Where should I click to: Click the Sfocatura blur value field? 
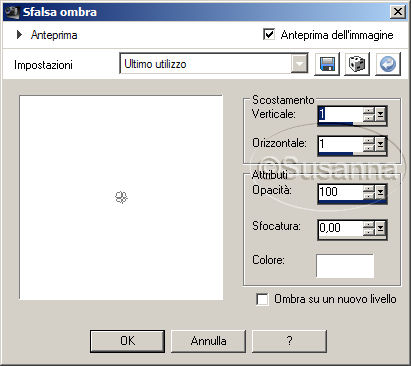[340, 228]
